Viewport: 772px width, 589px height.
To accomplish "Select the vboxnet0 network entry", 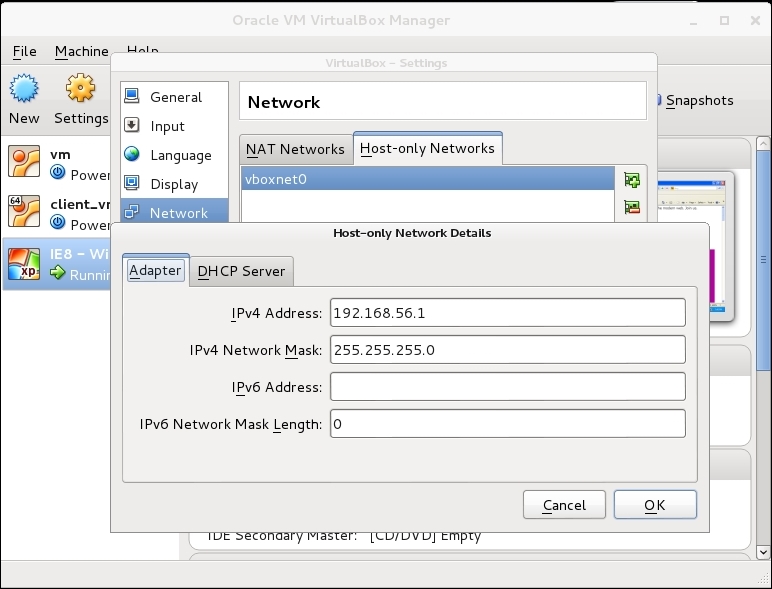I will tap(428, 179).
